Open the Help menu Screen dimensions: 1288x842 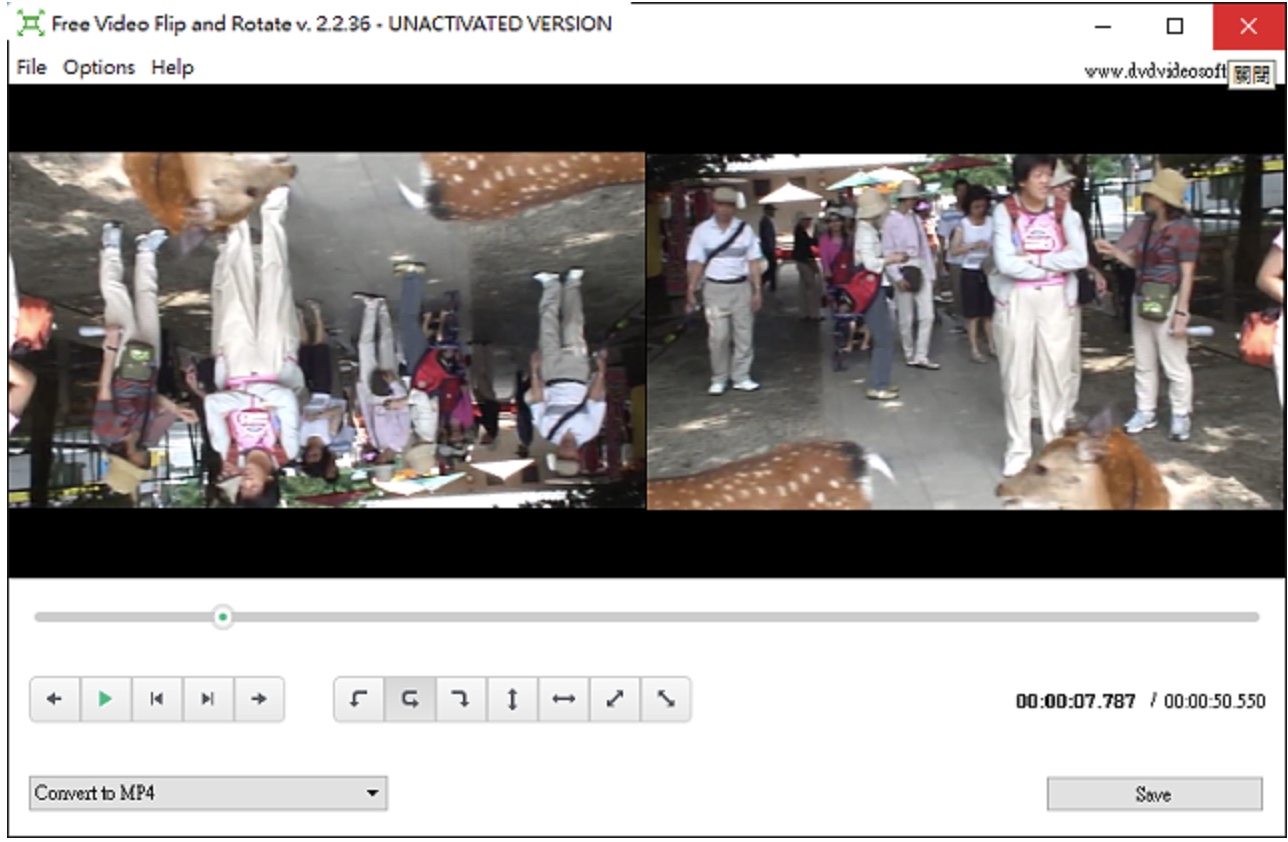tap(172, 68)
